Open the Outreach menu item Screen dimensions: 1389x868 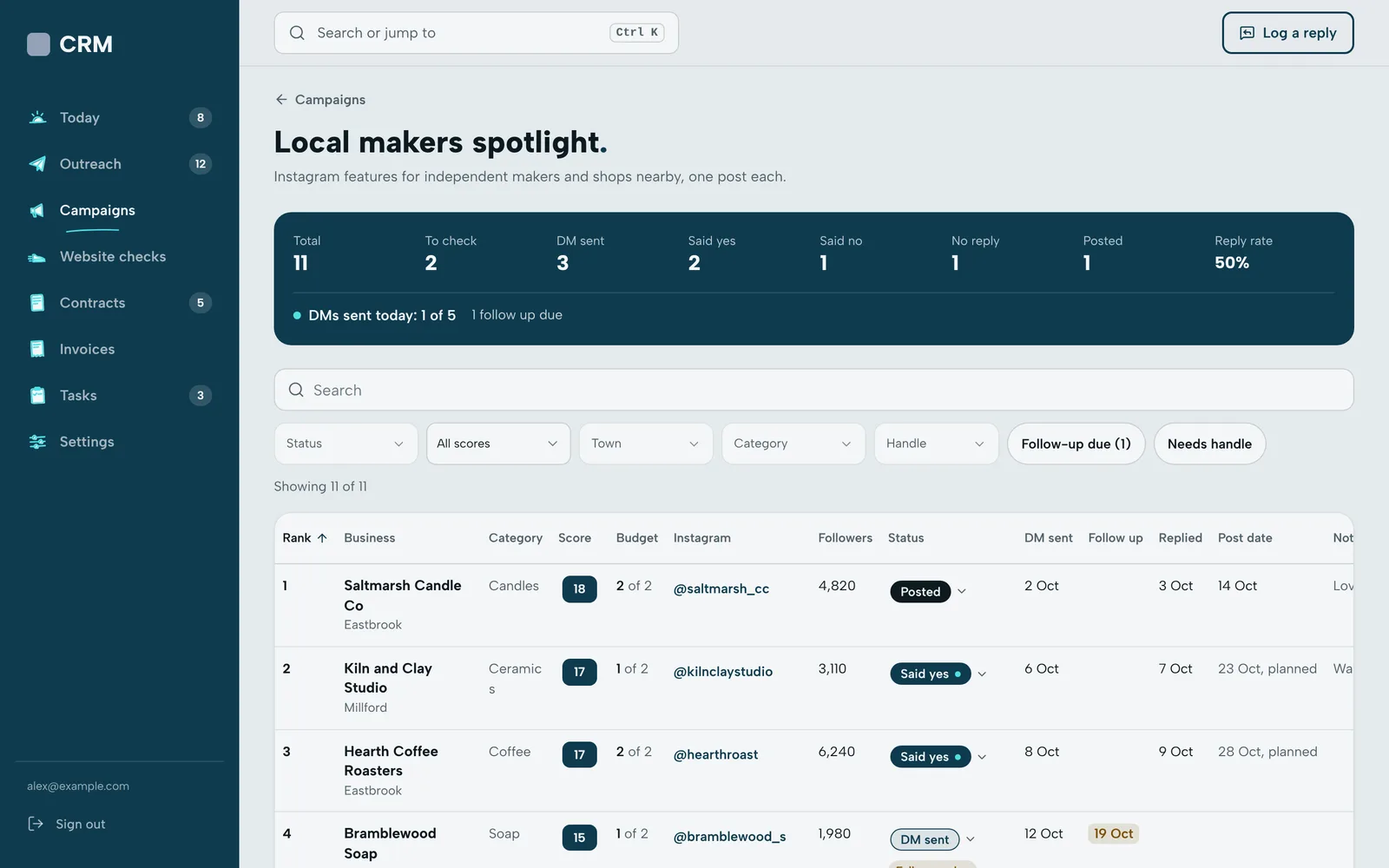tap(119, 164)
